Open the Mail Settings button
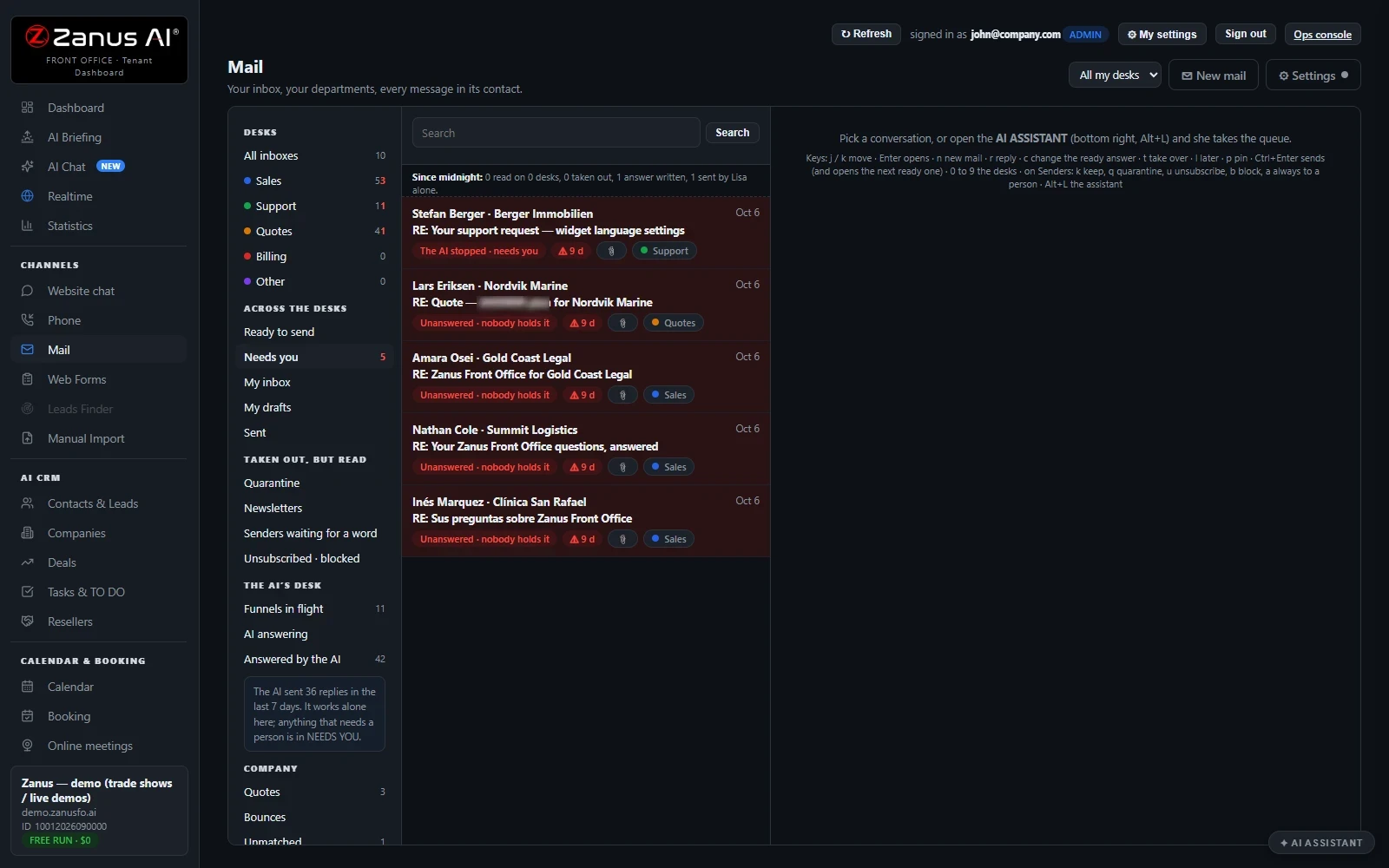 coord(1313,76)
